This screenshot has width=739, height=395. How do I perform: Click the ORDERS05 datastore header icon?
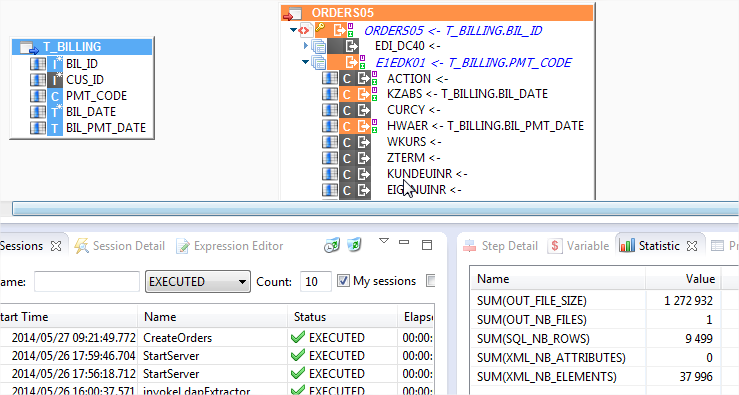click(292, 14)
